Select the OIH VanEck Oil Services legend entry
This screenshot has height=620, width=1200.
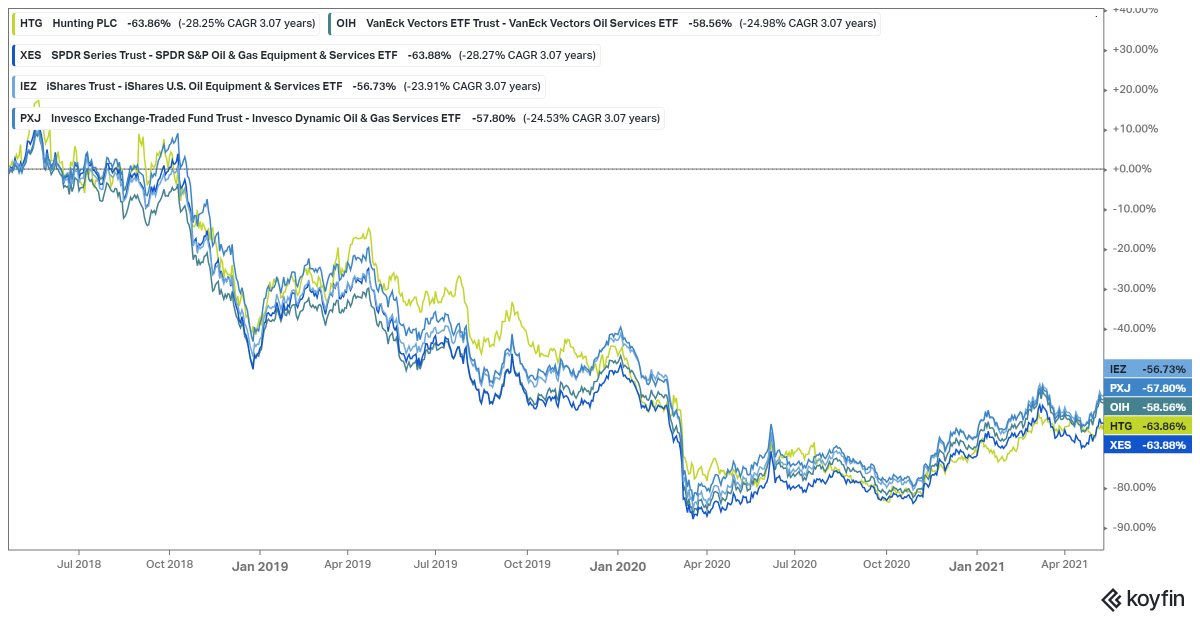click(x=604, y=23)
